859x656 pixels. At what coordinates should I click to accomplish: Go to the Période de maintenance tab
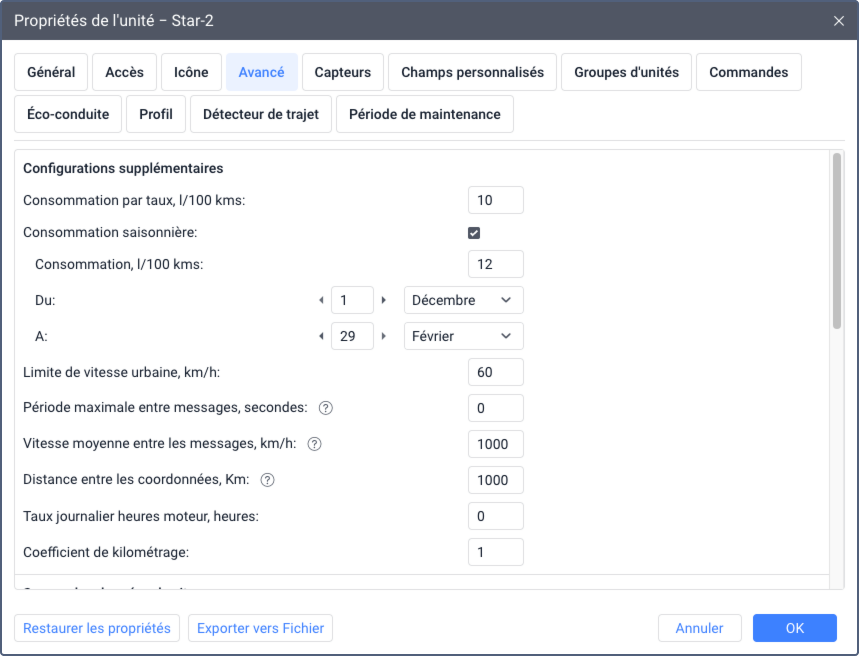click(424, 114)
